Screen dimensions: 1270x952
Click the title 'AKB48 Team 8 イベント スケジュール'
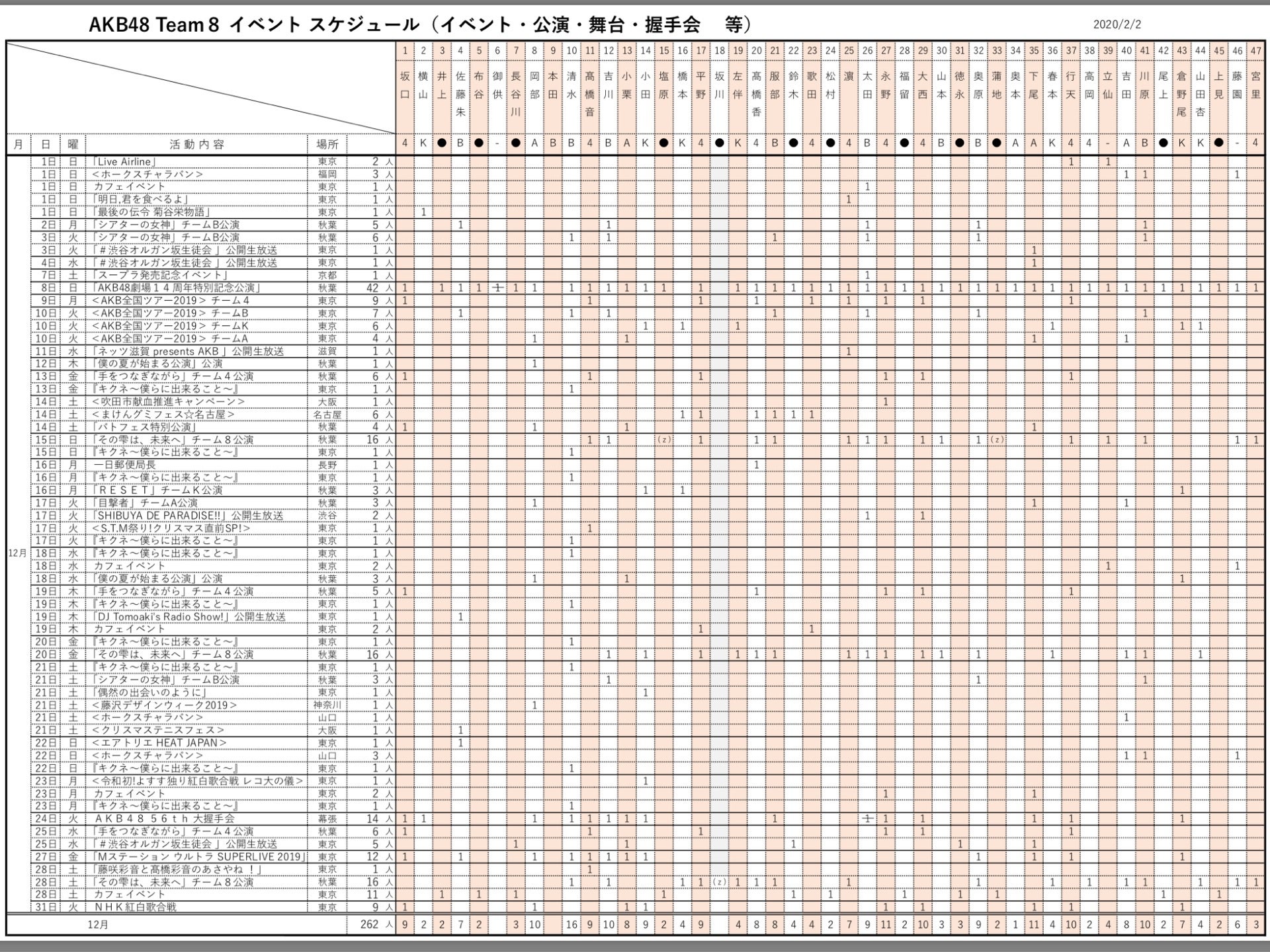coord(255,24)
